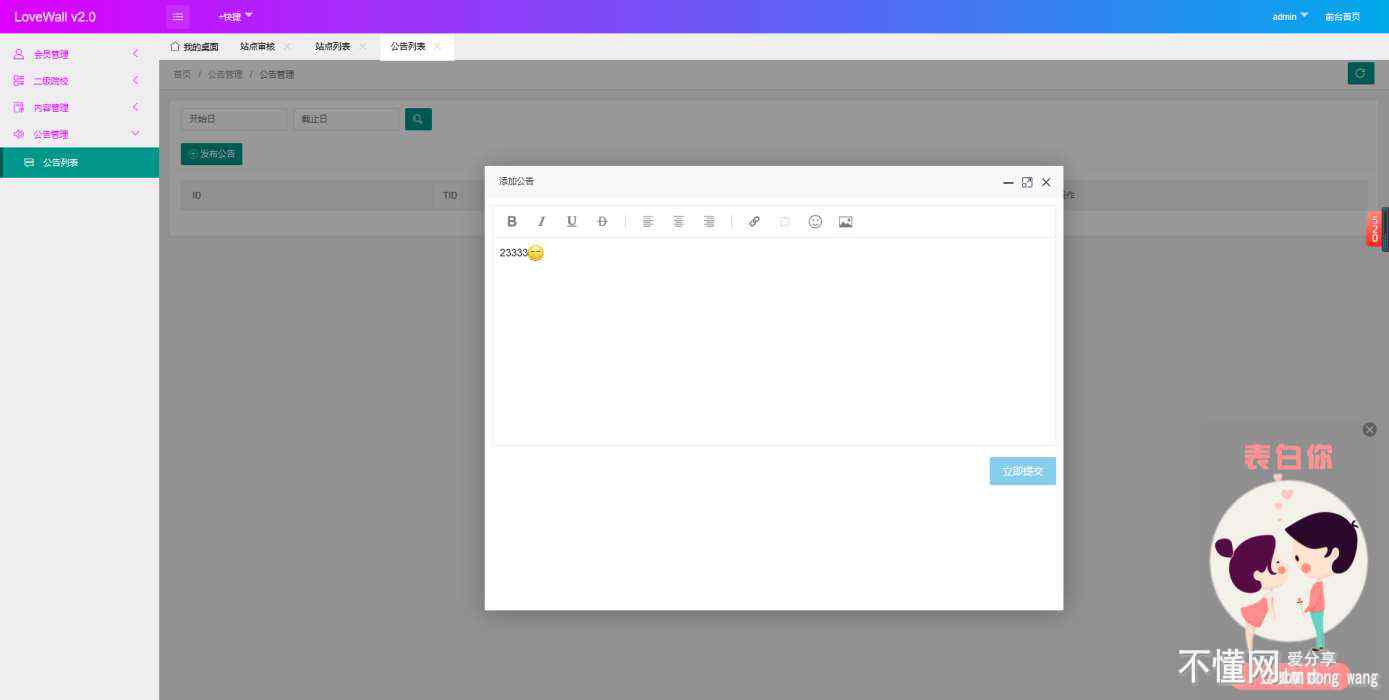This screenshot has width=1389, height=700.
Task: Center align the editor text
Action: click(678, 222)
